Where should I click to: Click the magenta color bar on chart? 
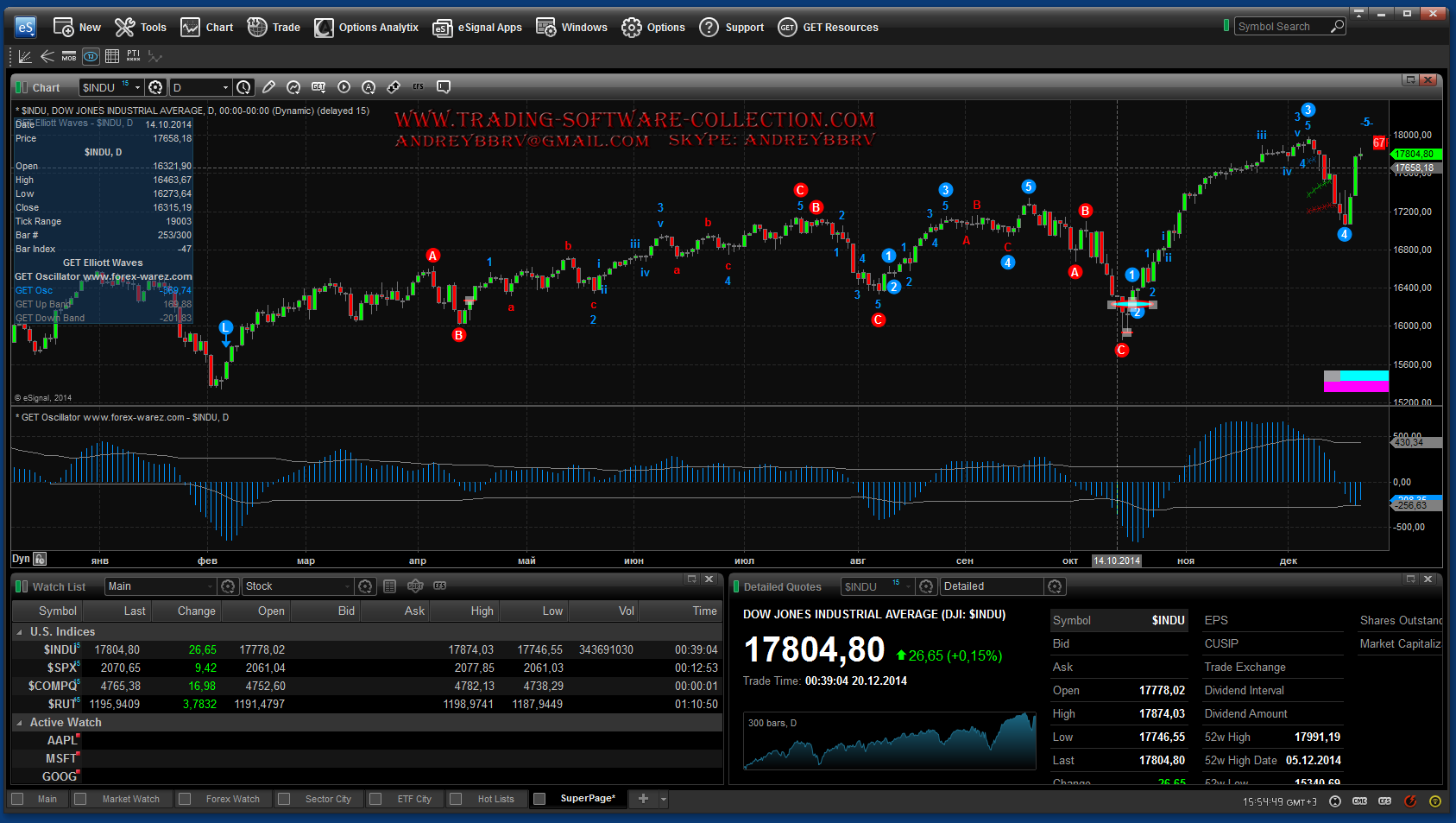1356,387
